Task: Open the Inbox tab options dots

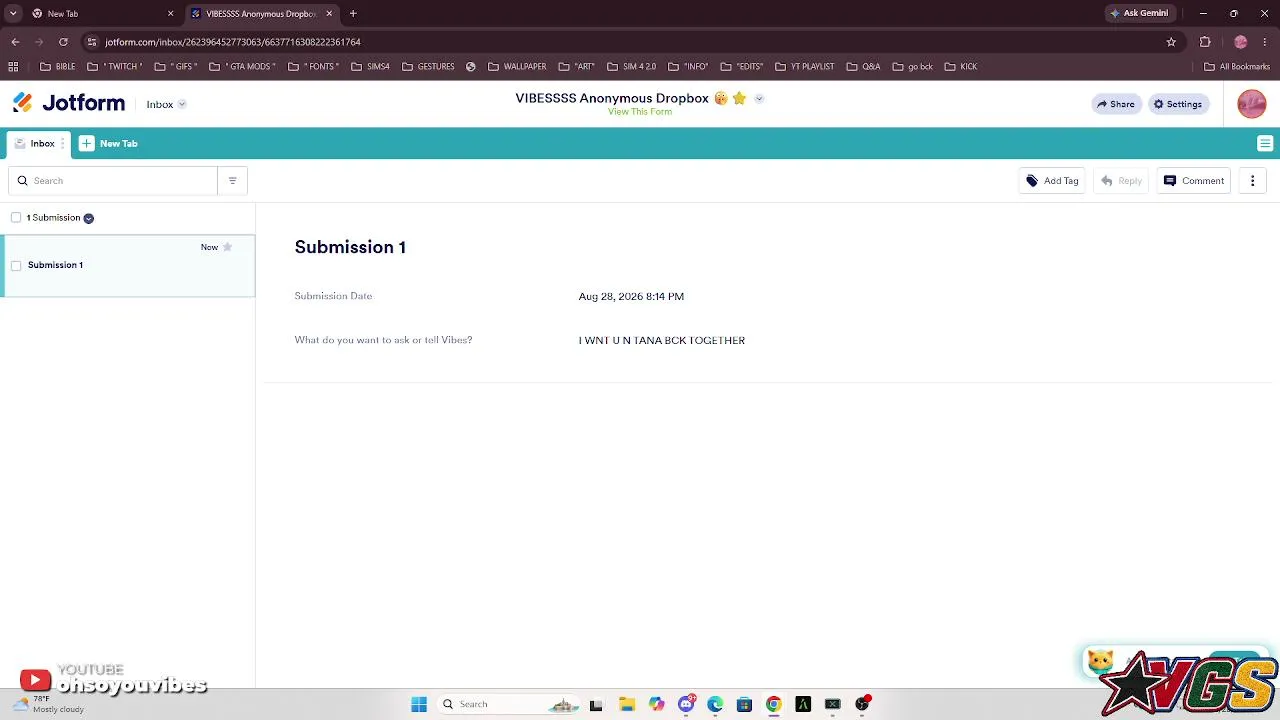Action: 63,144
